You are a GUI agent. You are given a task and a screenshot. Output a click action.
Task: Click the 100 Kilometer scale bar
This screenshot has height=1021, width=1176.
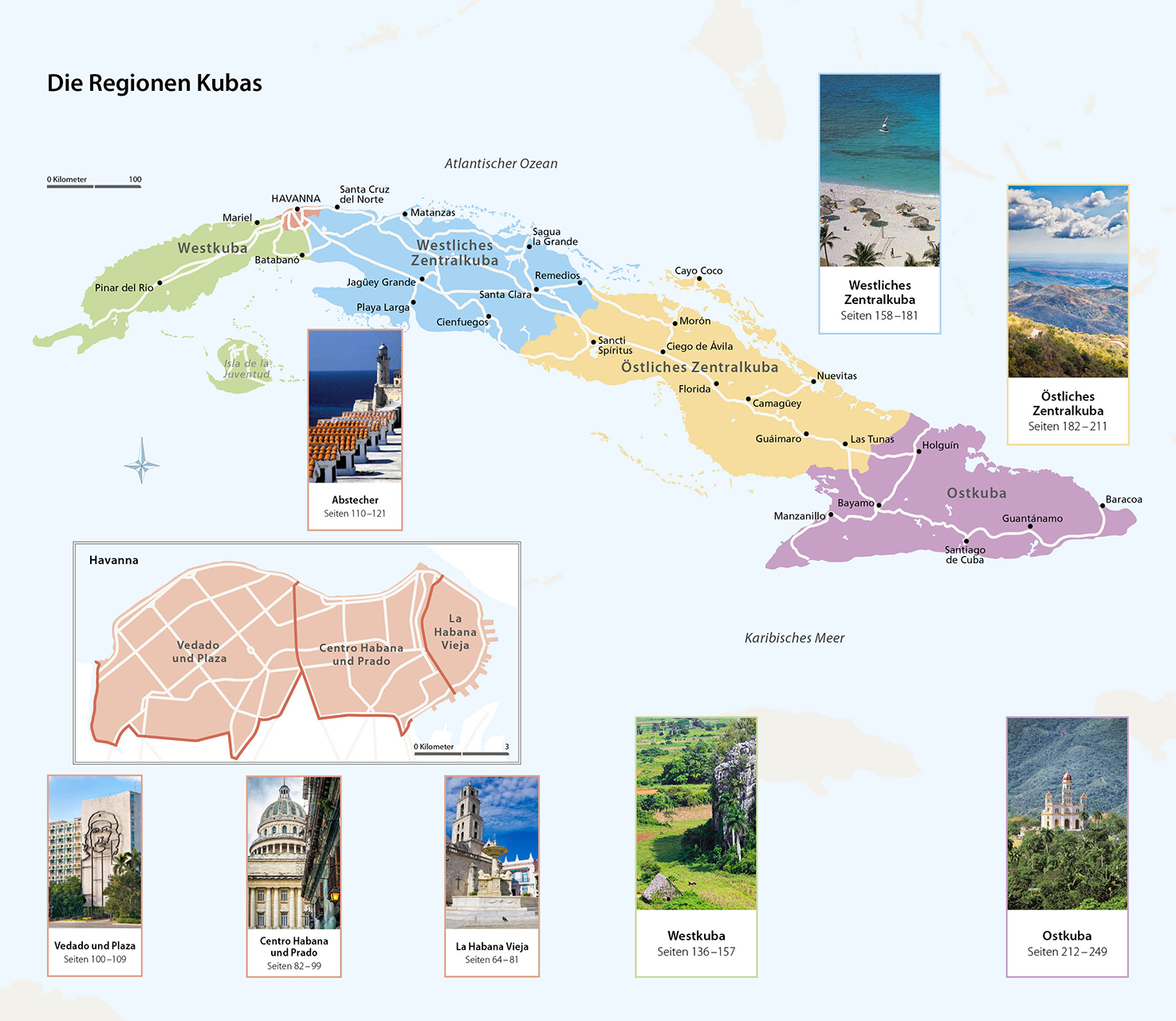pos(94,185)
